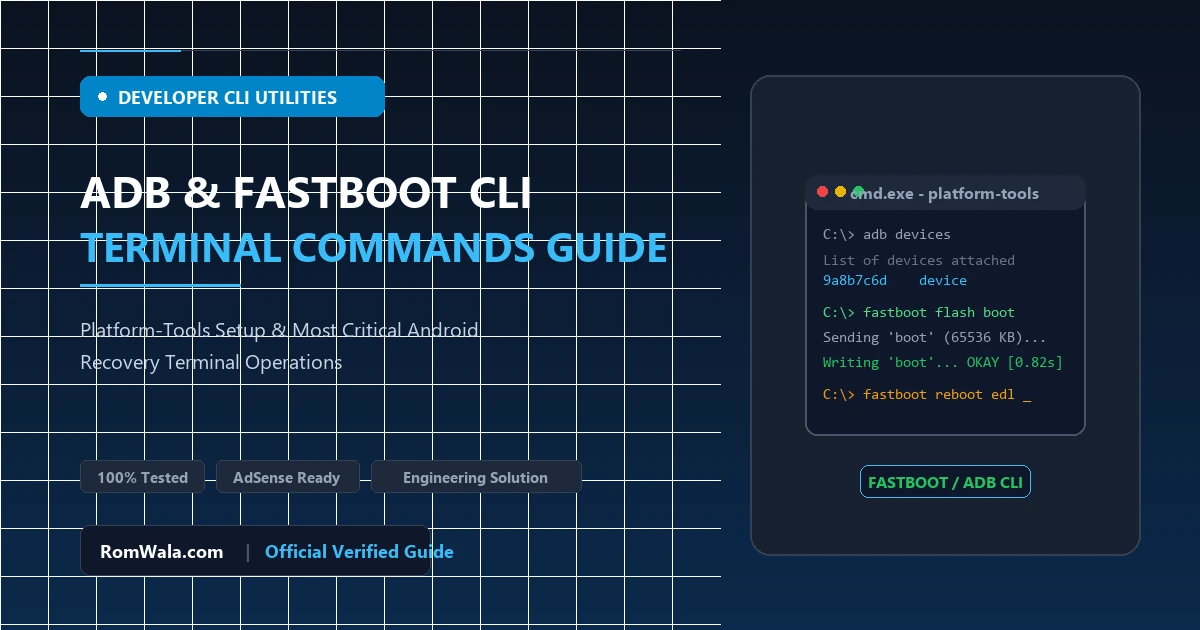Click the Platform-Tools Setup subtitle text
Viewport: 1200px width, 630px height.
280,329
